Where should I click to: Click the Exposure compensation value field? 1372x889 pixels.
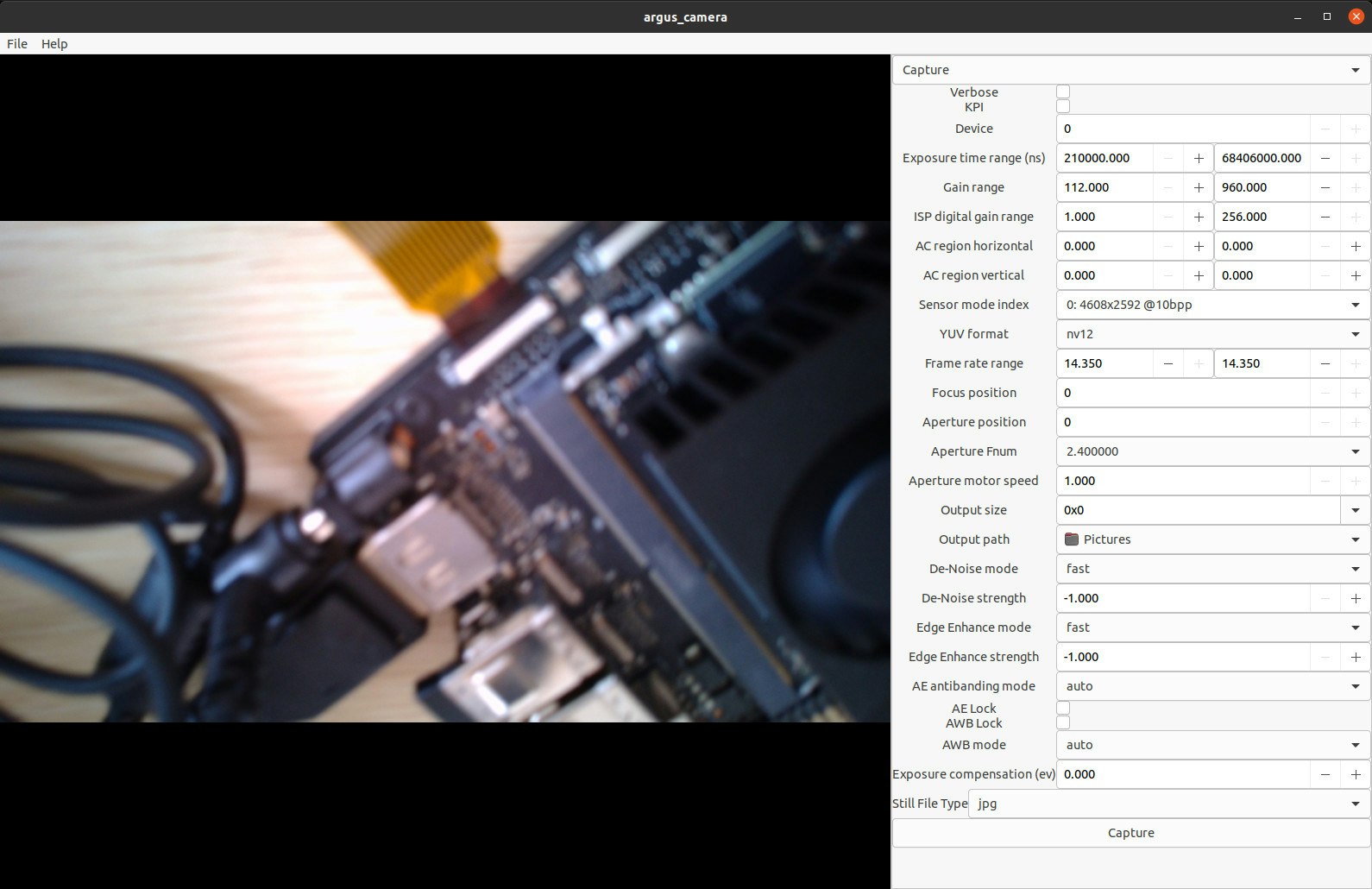click(x=1183, y=774)
